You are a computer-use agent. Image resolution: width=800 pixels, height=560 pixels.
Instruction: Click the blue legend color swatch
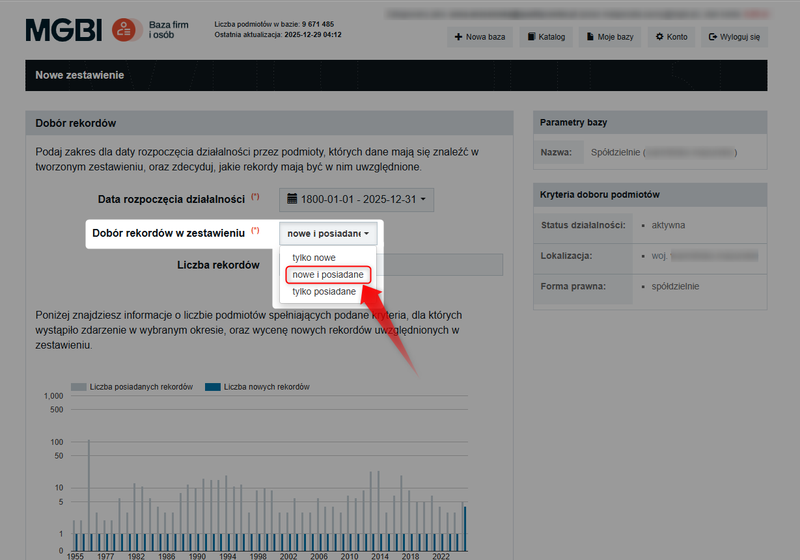(212, 387)
